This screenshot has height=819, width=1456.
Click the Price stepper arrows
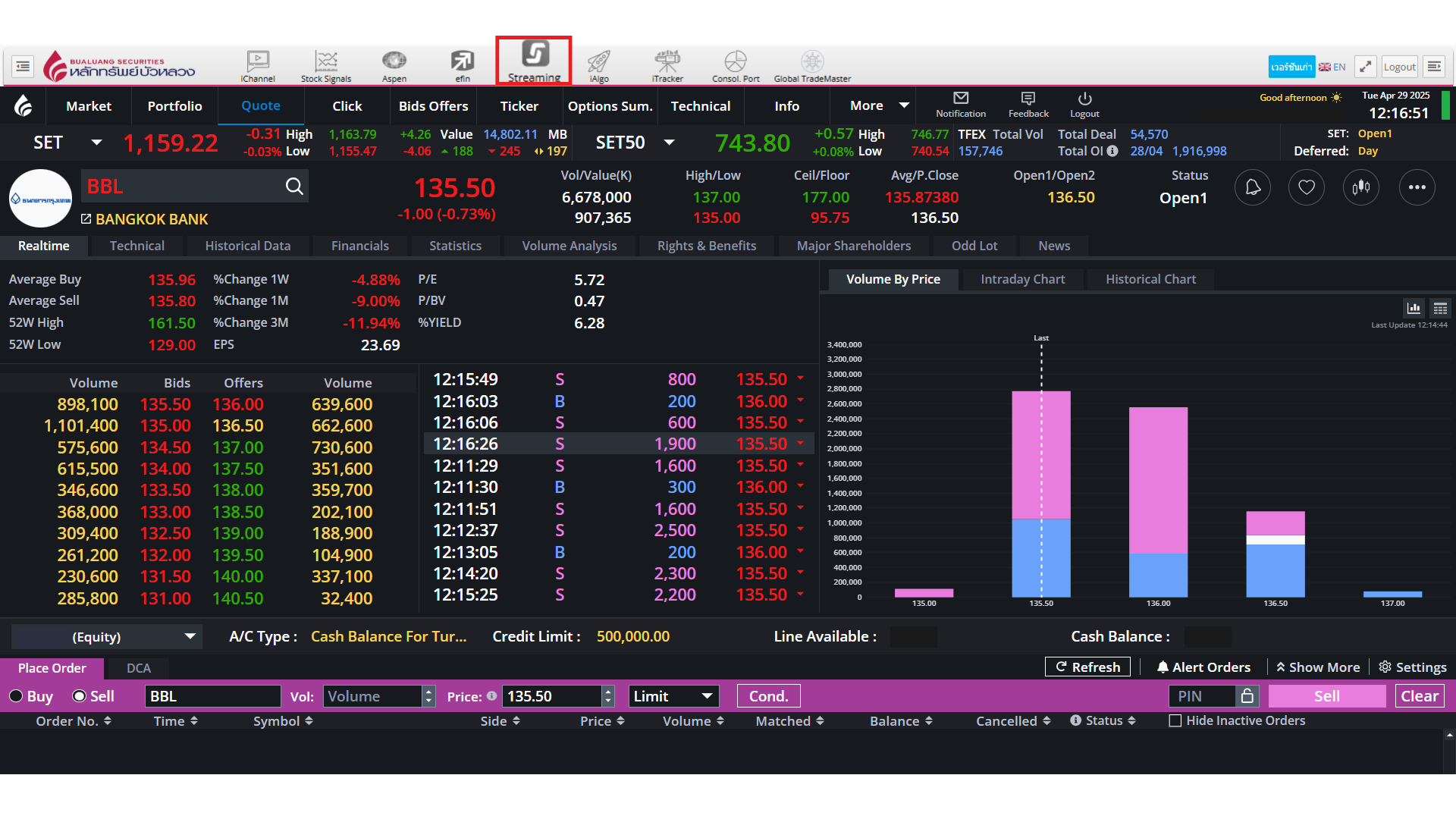(608, 696)
